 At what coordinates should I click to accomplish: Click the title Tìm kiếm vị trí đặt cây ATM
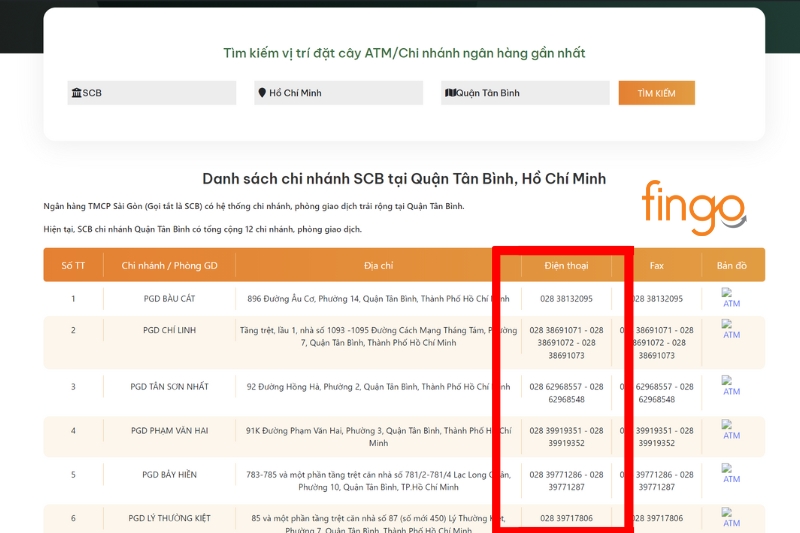click(404, 53)
